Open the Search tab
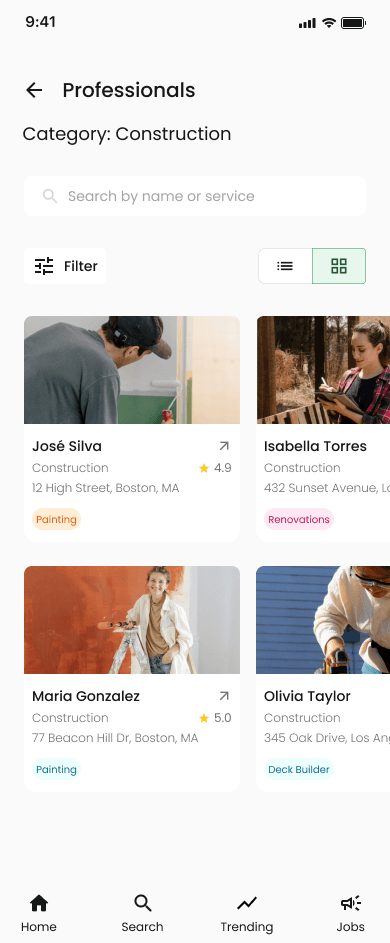Image resolution: width=390 pixels, height=943 pixels. coord(142,914)
